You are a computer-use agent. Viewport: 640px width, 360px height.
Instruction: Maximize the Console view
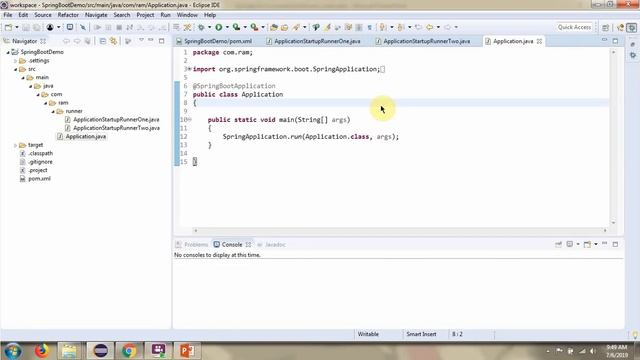point(615,244)
